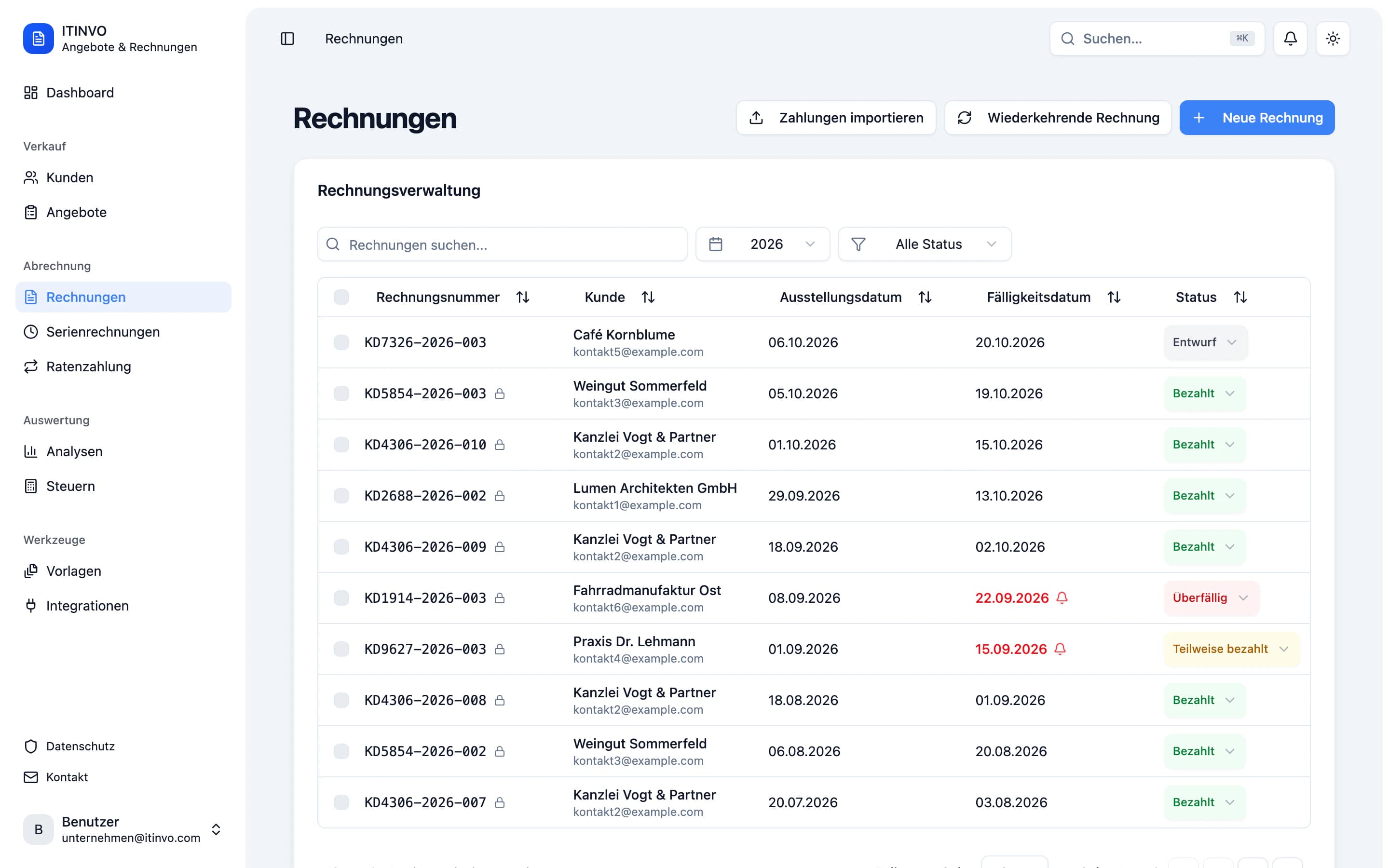
Task: Open the notifications bell
Action: click(x=1290, y=39)
